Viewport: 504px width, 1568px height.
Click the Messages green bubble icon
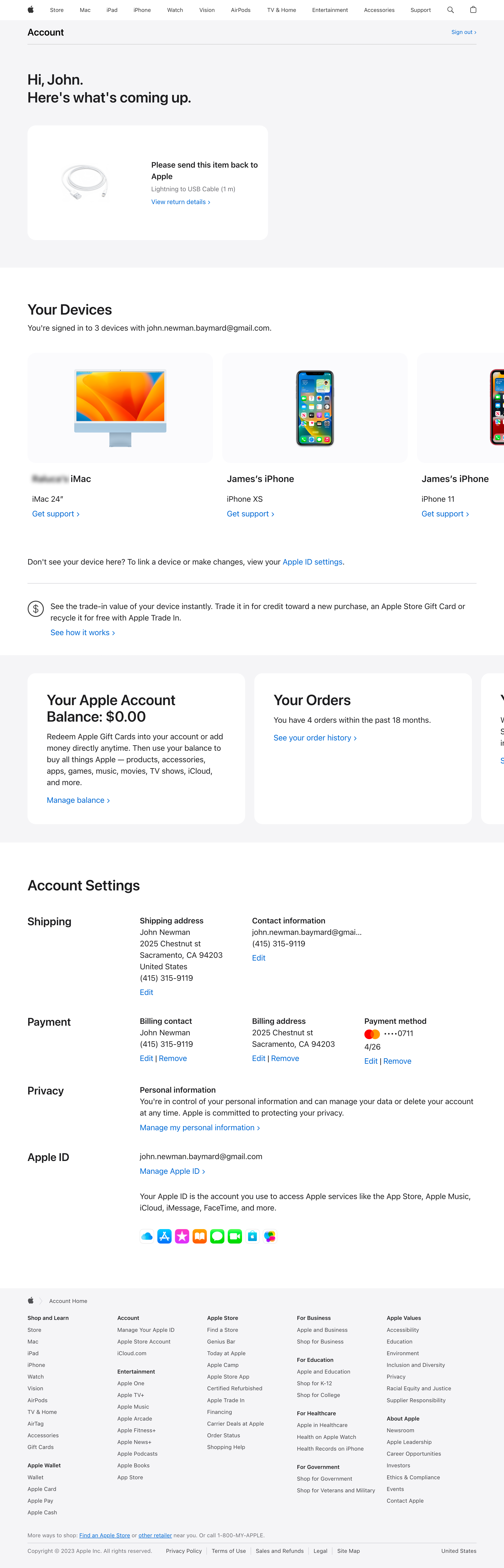coord(217,1236)
